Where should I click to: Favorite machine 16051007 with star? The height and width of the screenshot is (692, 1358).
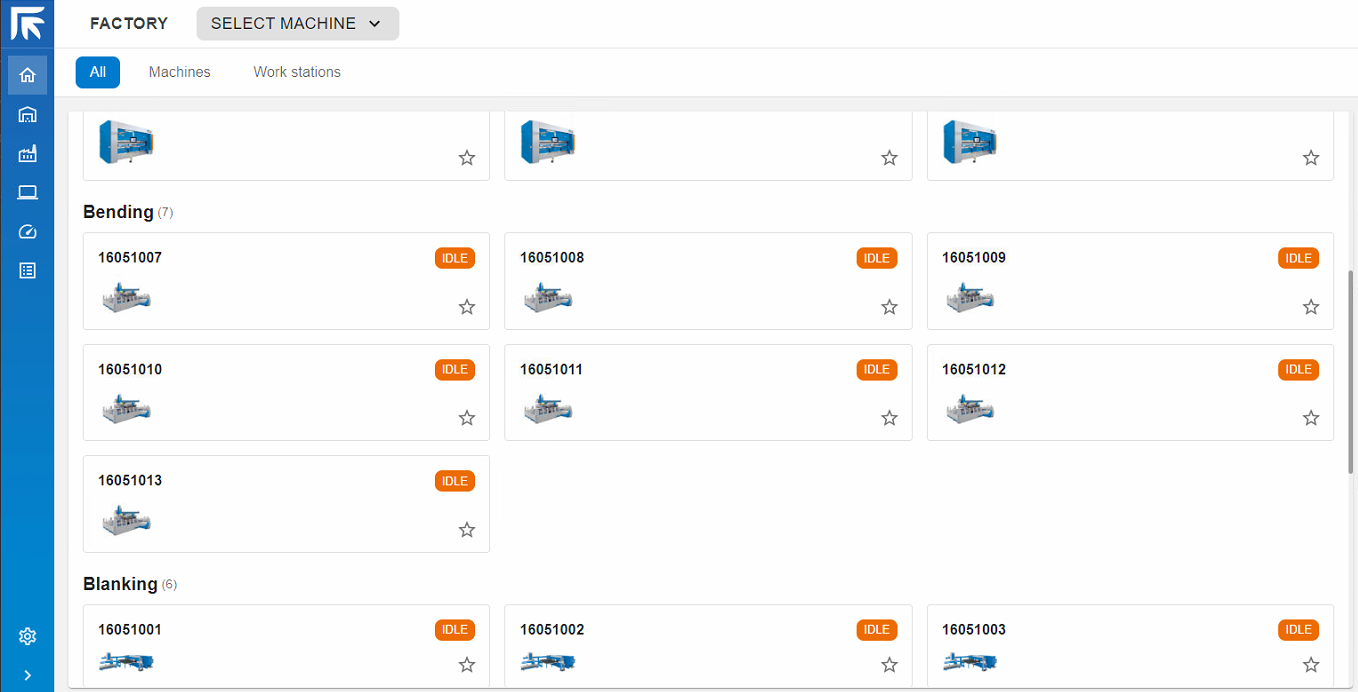[467, 307]
